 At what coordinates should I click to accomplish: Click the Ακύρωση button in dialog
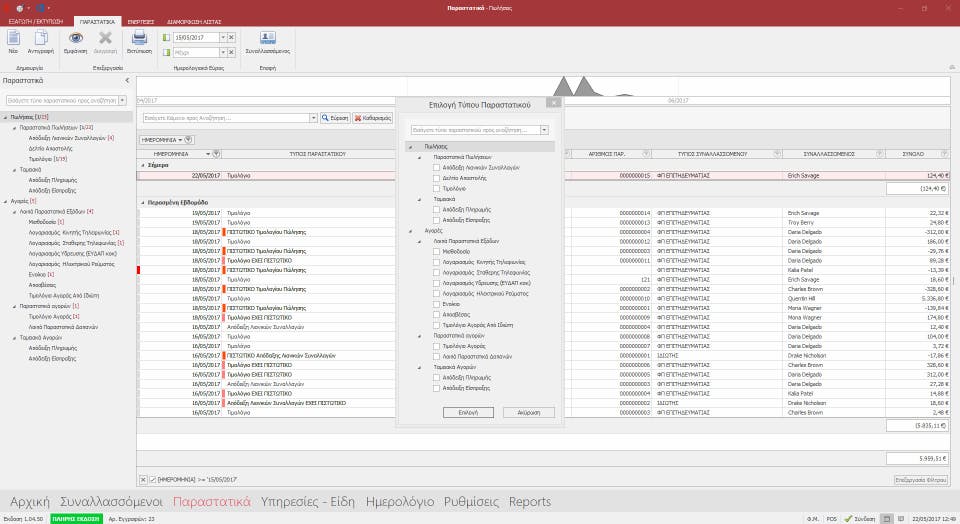click(529, 413)
